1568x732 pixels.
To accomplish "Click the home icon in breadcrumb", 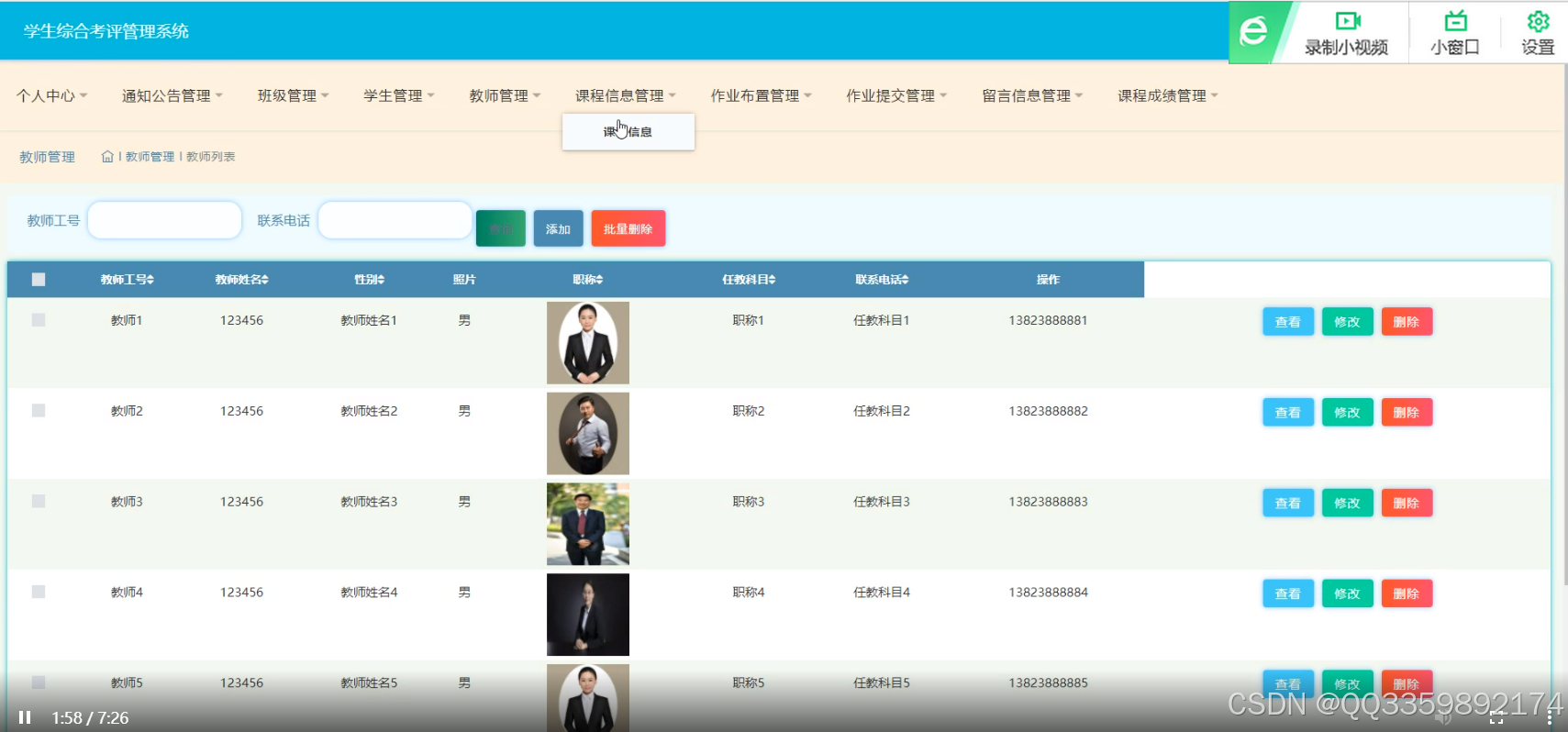I will (107, 157).
